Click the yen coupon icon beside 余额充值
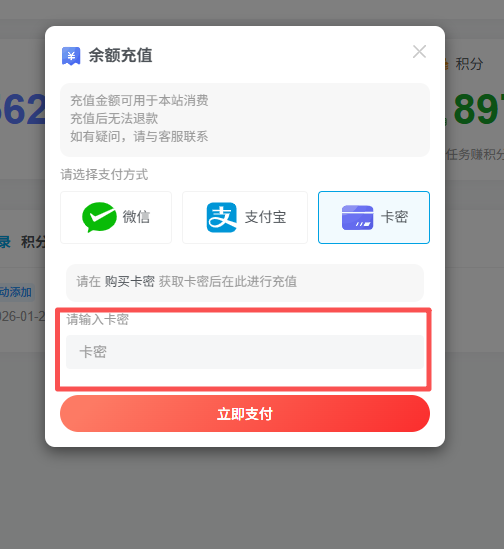The width and height of the screenshot is (504, 549). 71,56
